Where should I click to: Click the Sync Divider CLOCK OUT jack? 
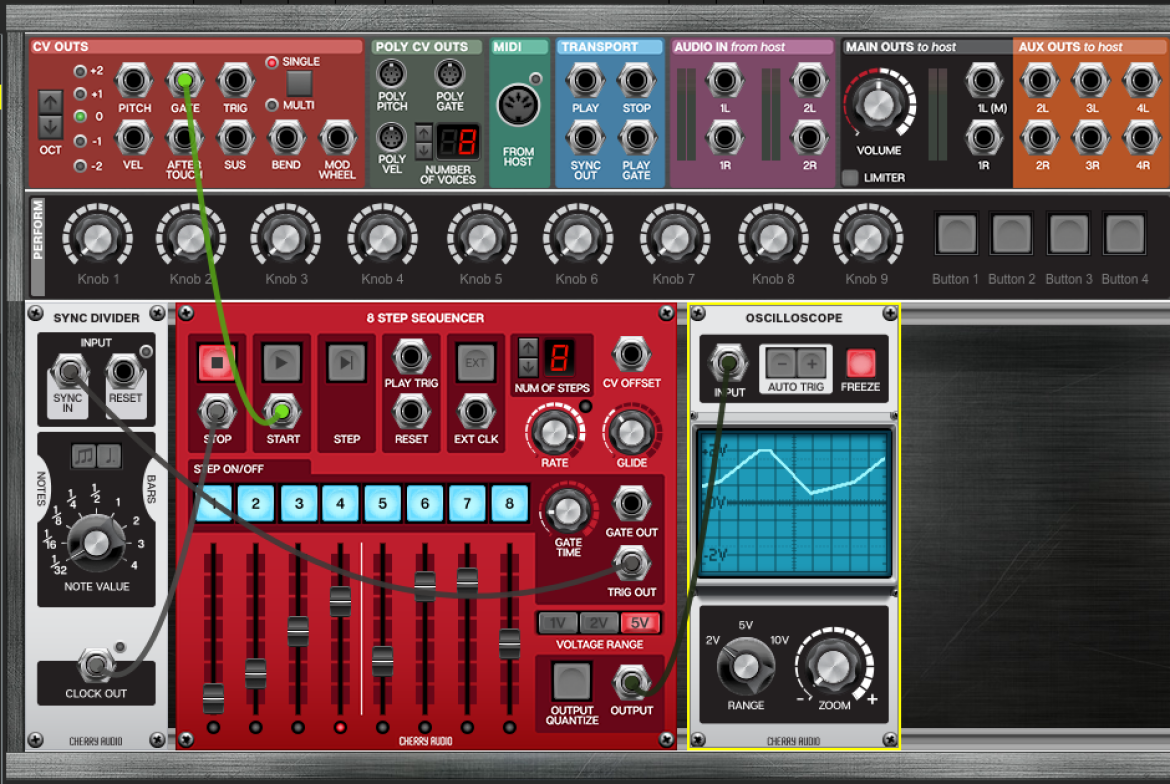click(96, 664)
